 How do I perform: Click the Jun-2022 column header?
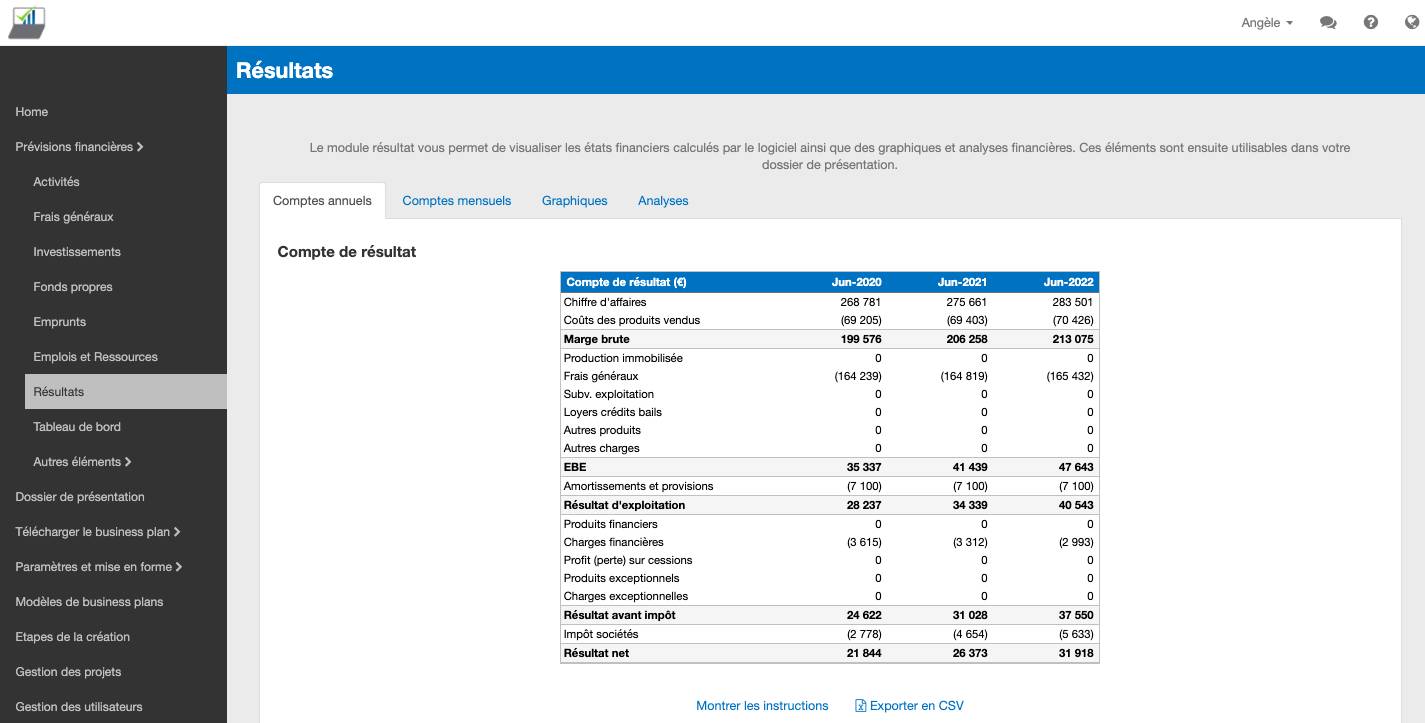pos(1068,282)
